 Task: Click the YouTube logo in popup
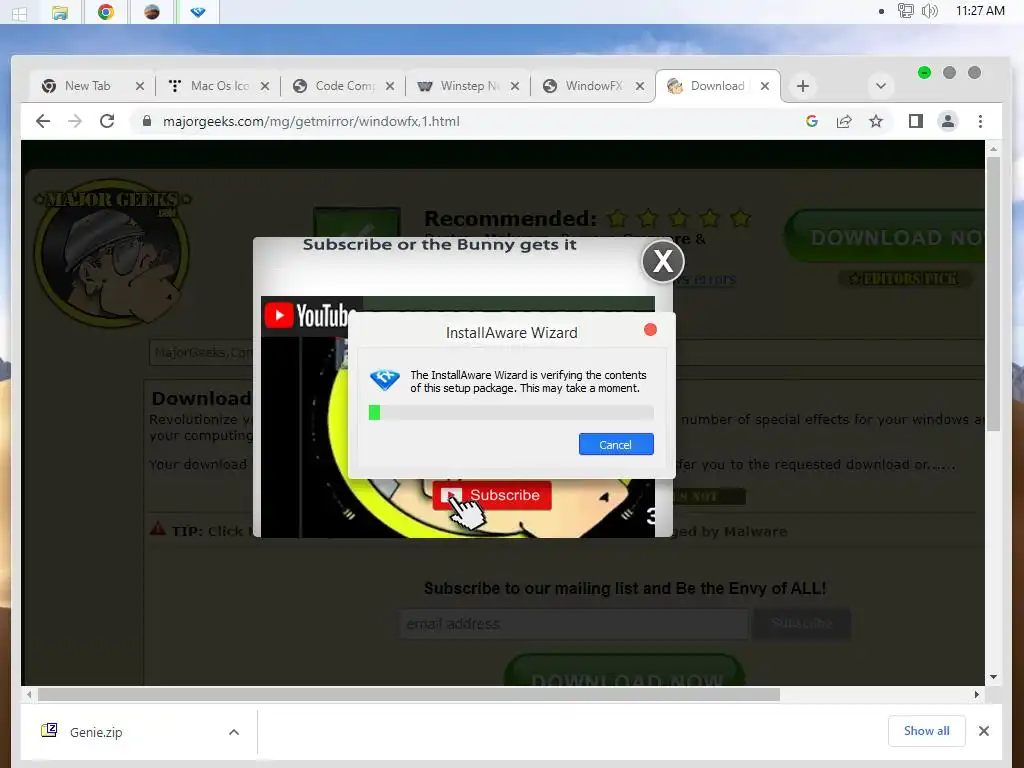310,315
